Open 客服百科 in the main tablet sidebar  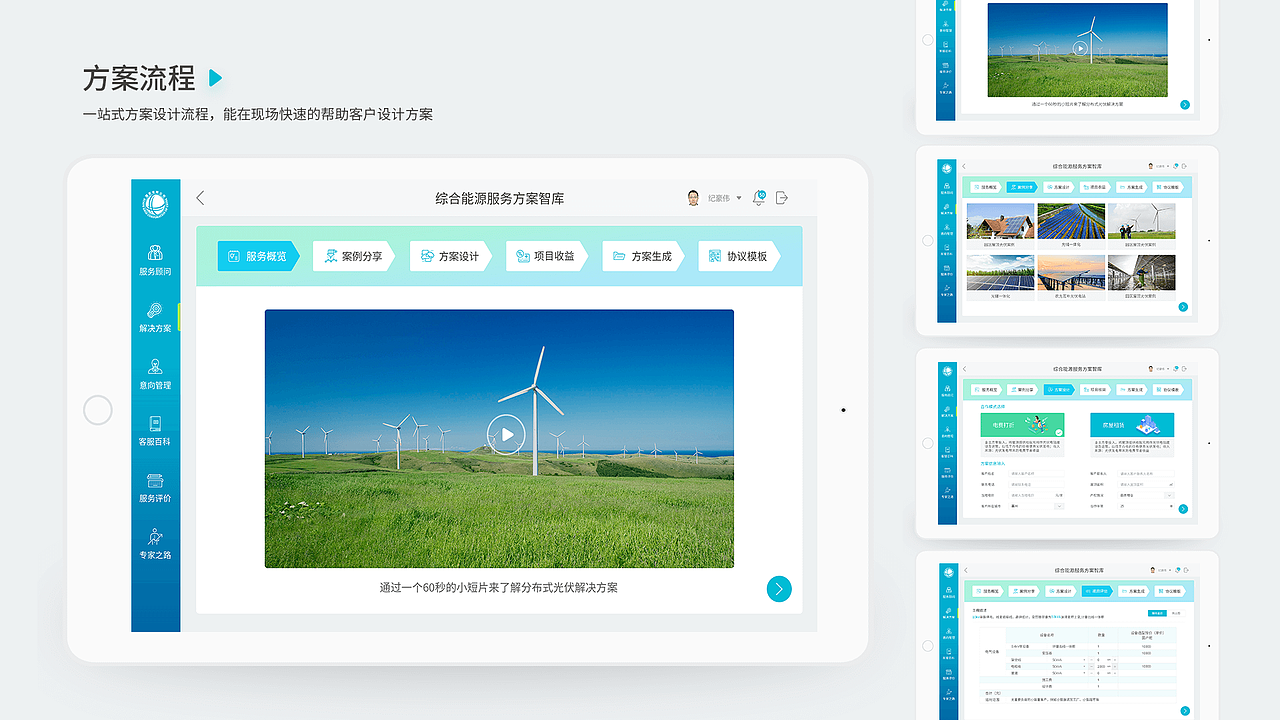pos(155,430)
